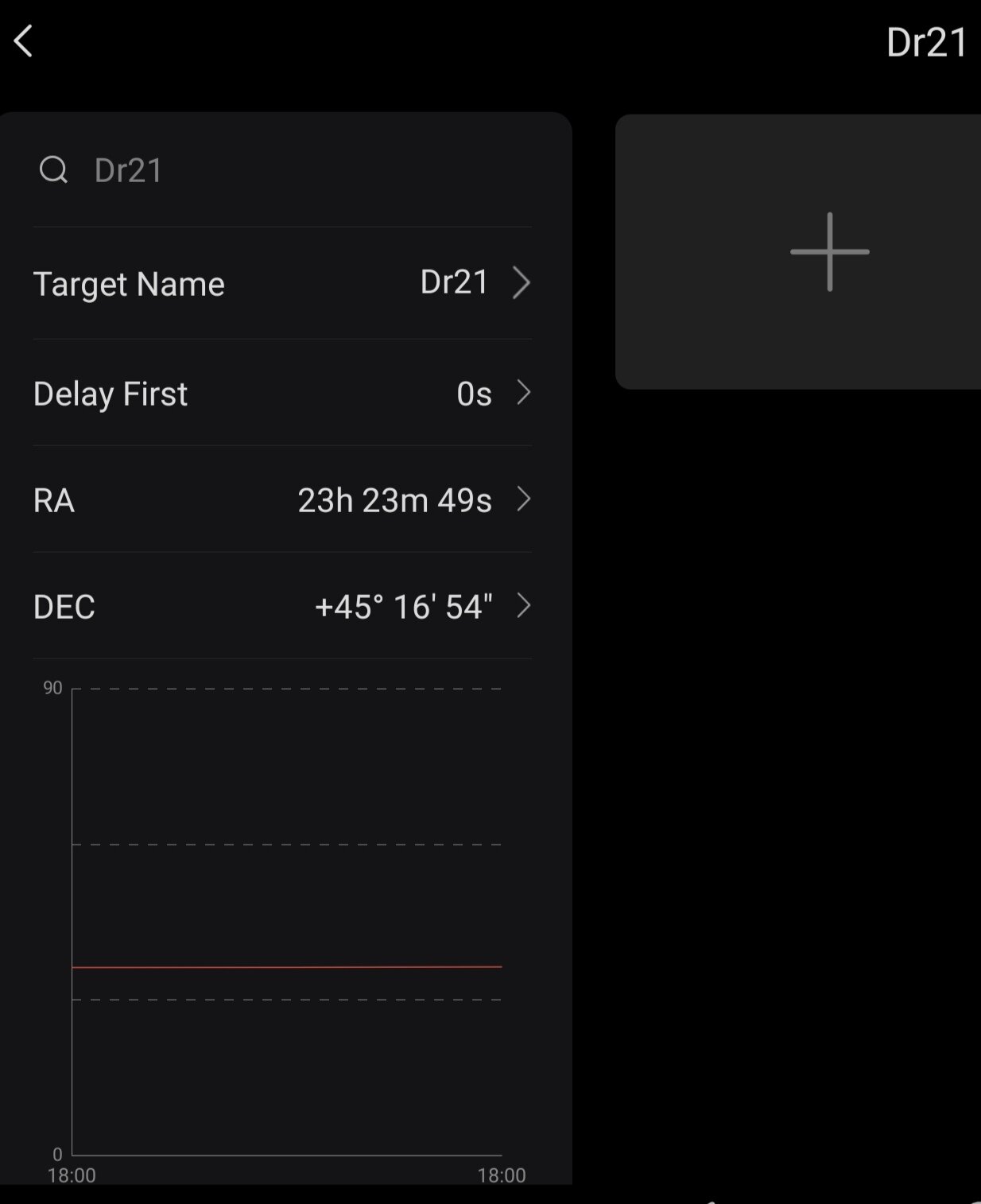Tap the back arrow icon
Image resolution: width=981 pixels, height=1204 pixels.
tap(24, 41)
